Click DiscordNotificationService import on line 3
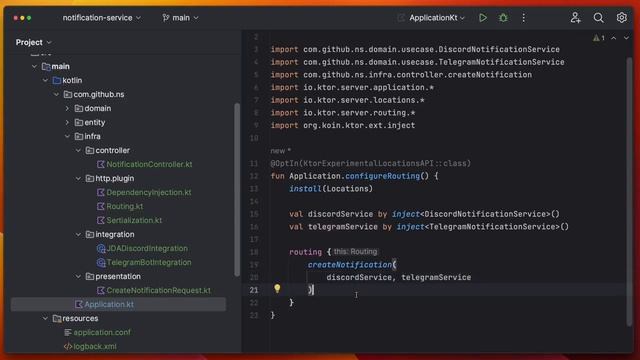The image size is (640, 360). [x=498, y=49]
